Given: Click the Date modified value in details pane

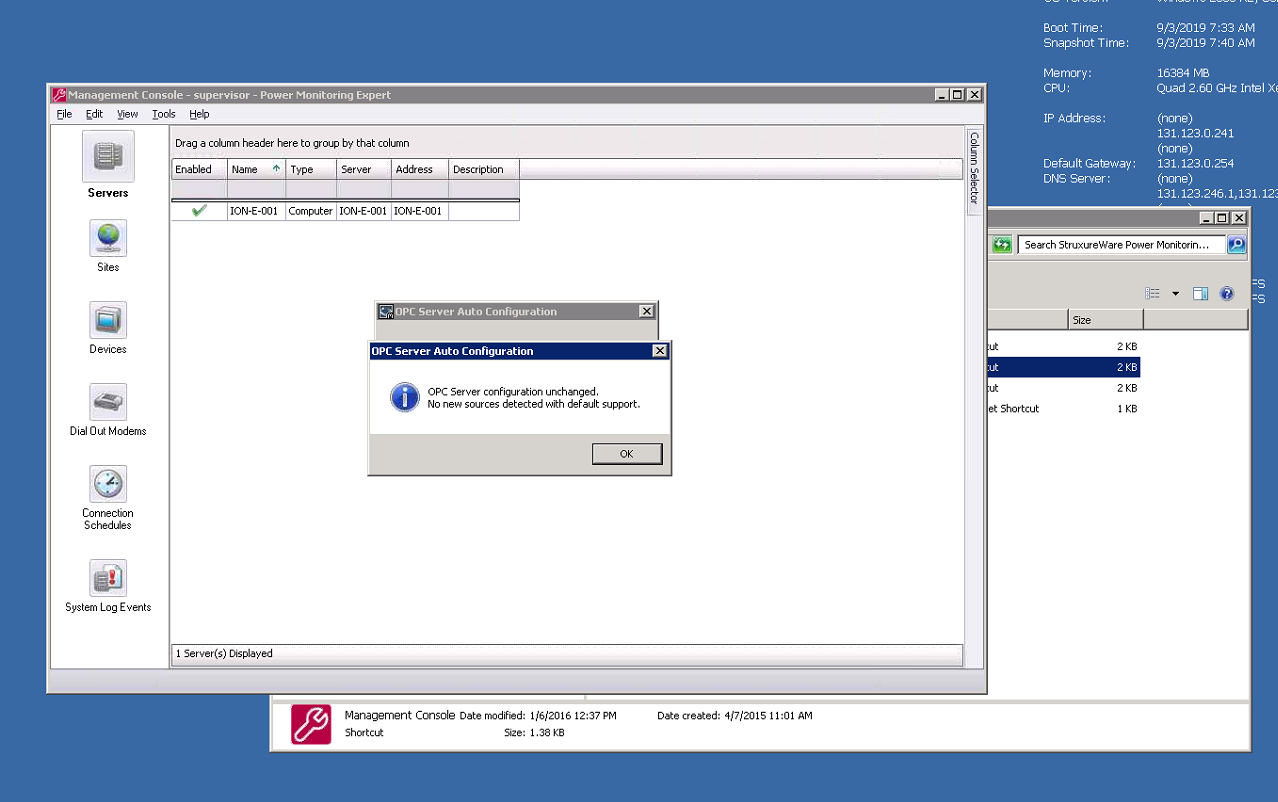Looking at the screenshot, I should (574, 716).
